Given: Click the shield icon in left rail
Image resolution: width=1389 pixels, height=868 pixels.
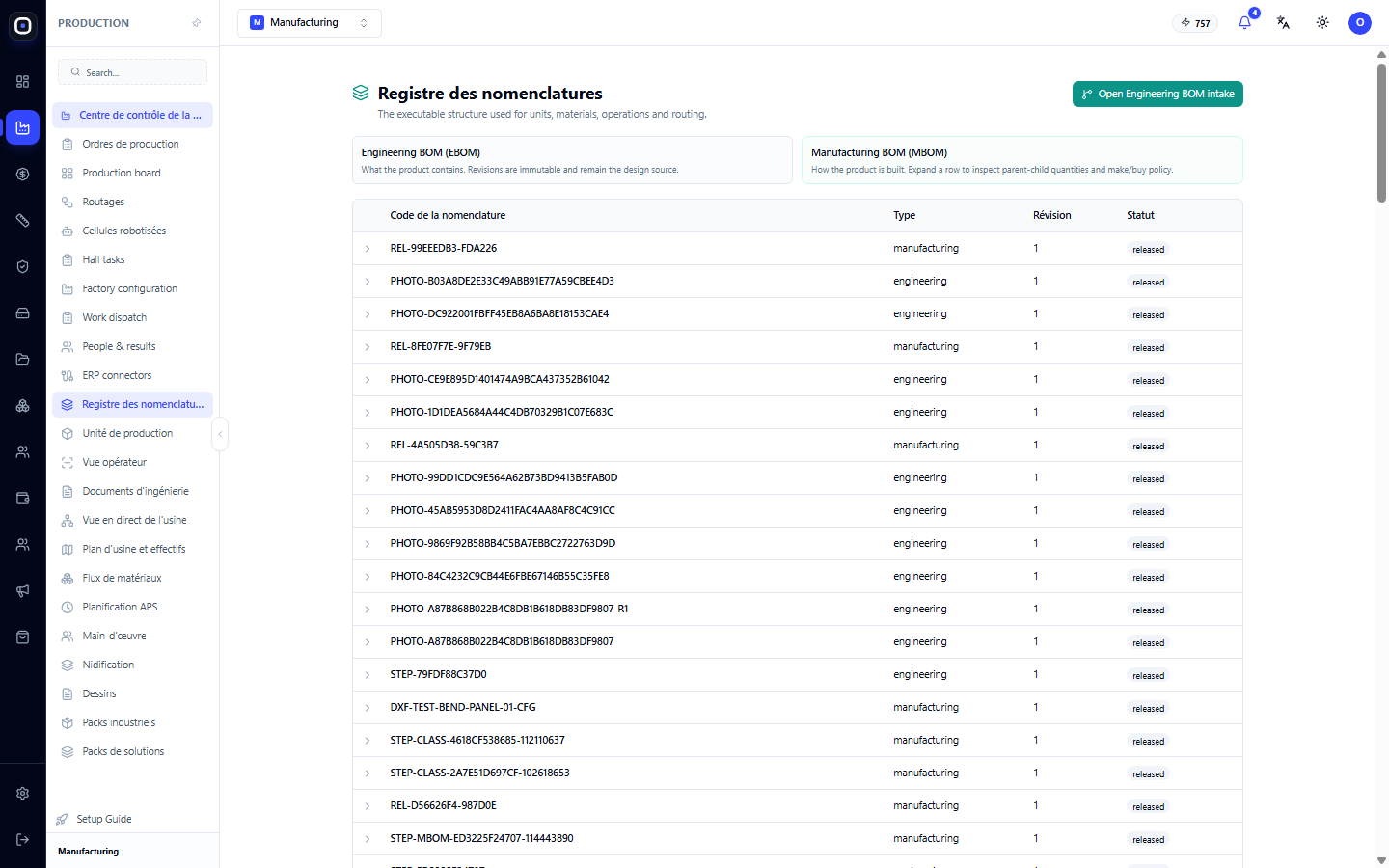Looking at the screenshot, I should (x=23, y=266).
